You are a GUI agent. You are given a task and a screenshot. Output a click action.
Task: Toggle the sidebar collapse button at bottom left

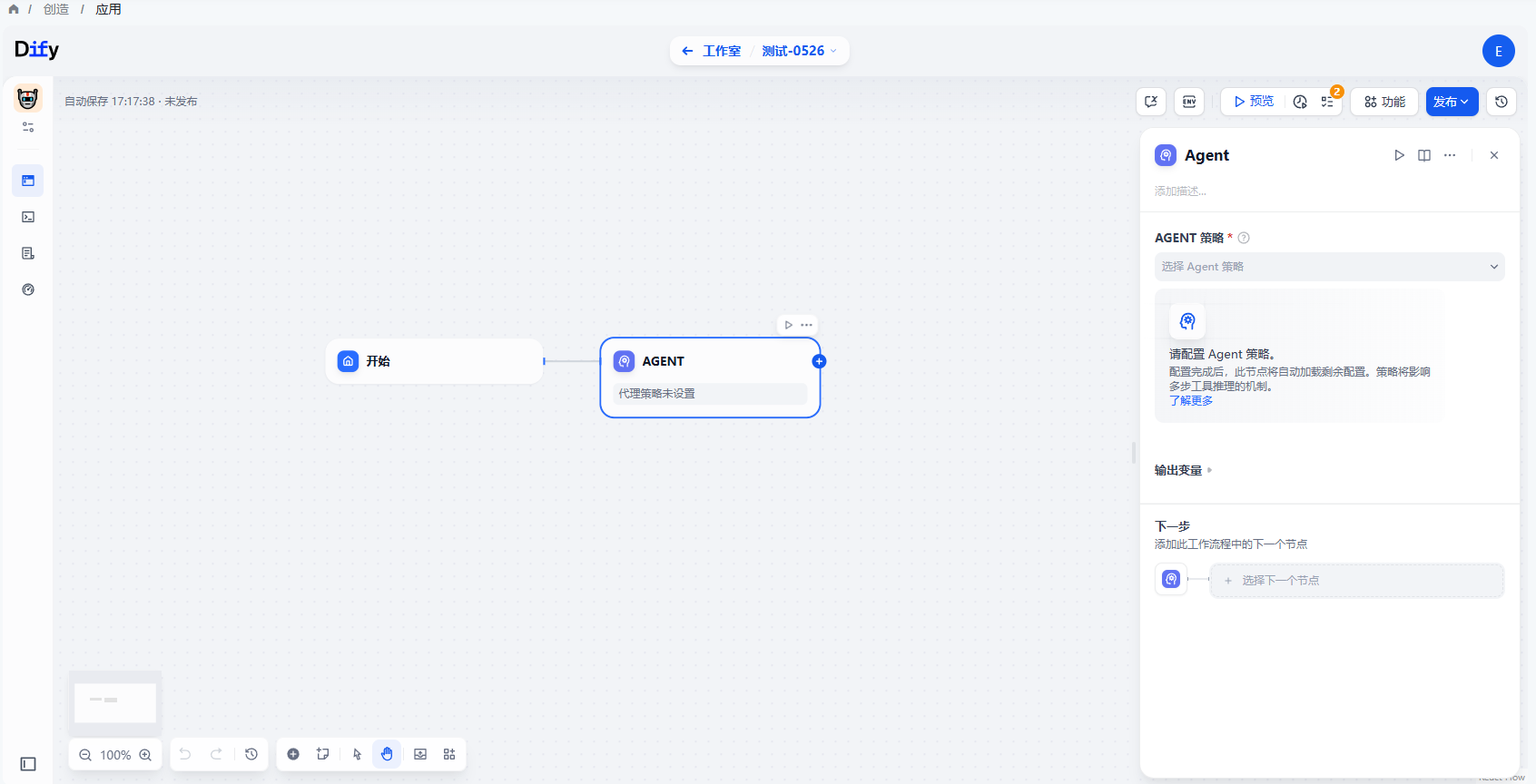pyautogui.click(x=28, y=764)
